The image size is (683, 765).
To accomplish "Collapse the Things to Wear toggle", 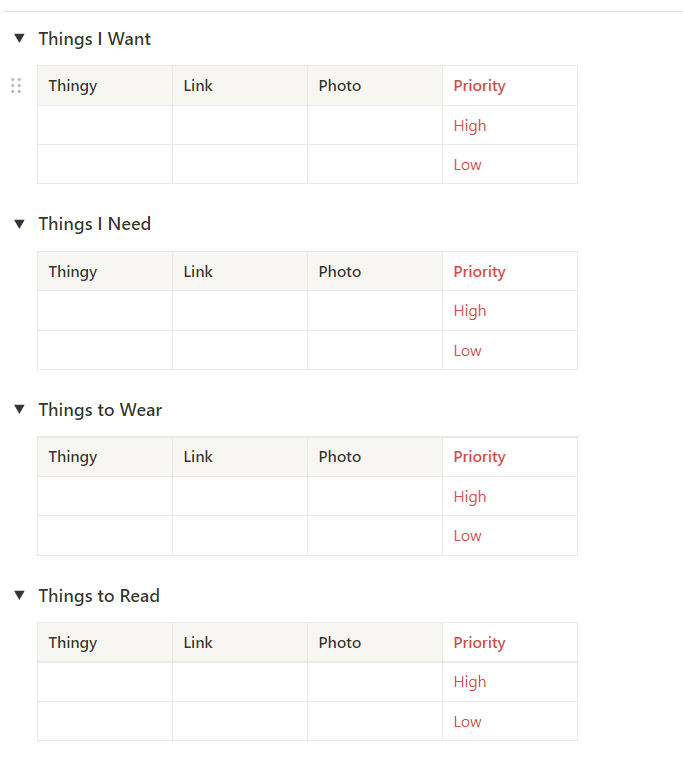I will pyautogui.click(x=19, y=410).
